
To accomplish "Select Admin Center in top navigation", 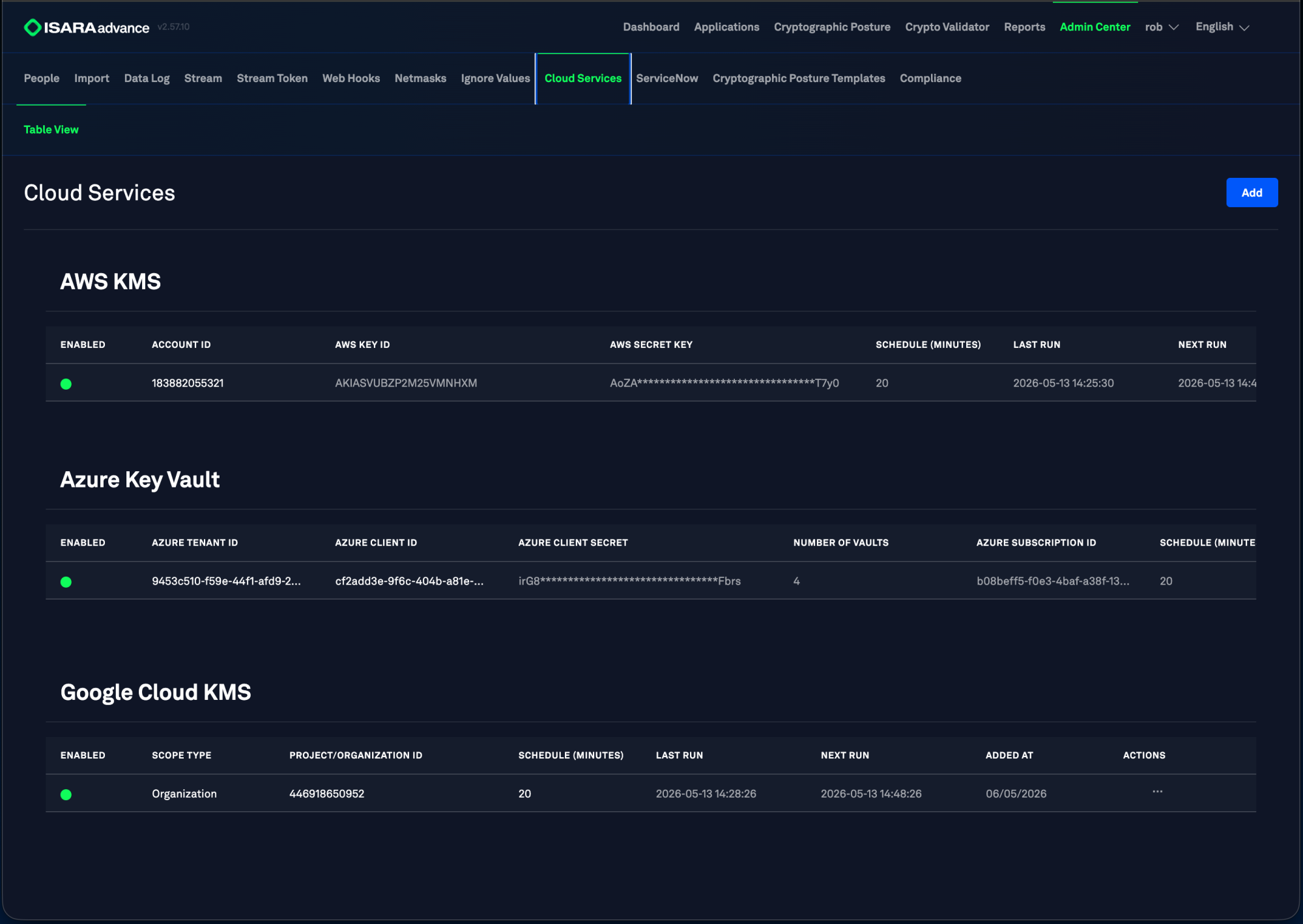I will (1095, 27).
